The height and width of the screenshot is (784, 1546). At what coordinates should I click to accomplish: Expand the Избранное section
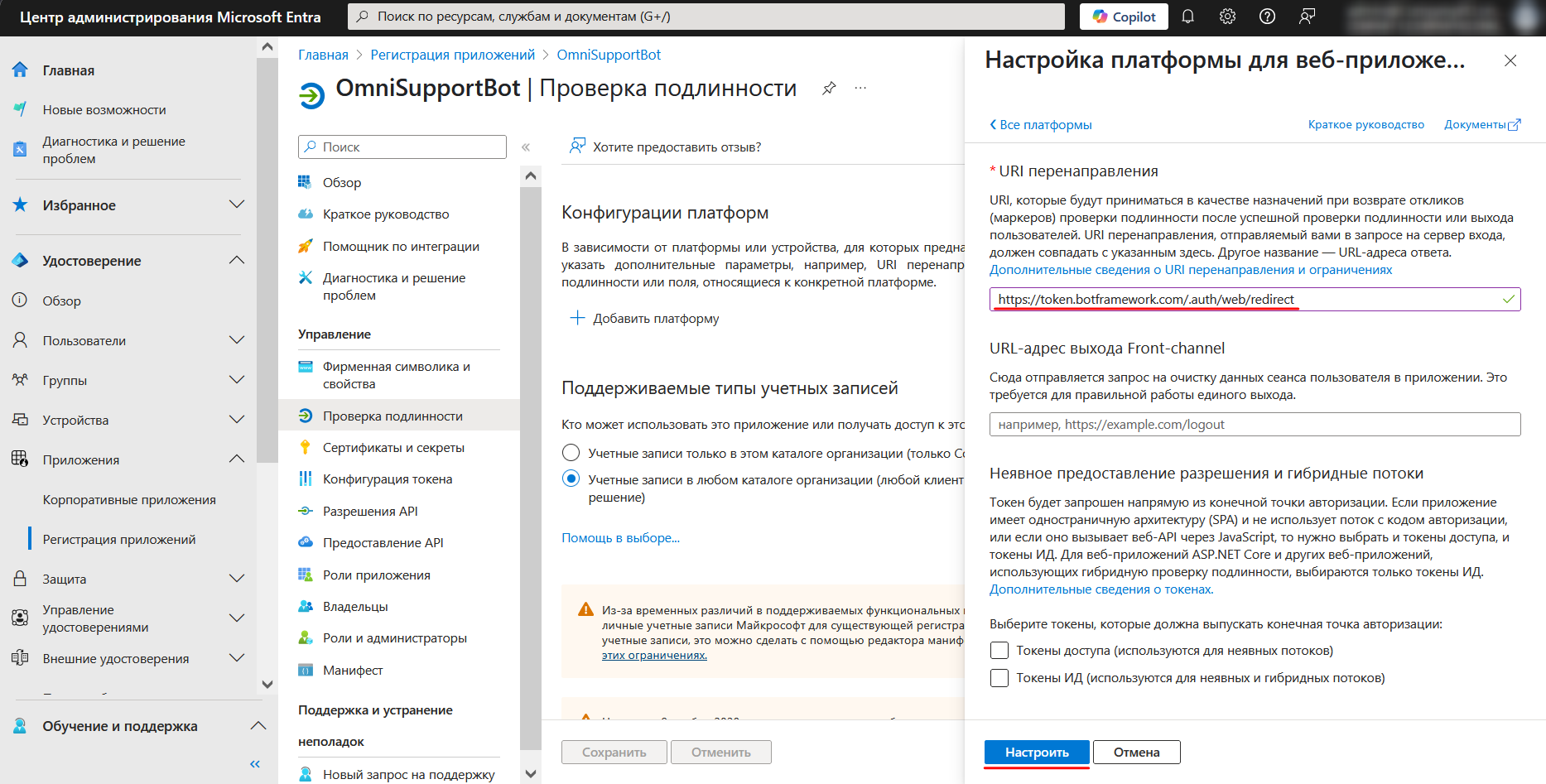237,204
